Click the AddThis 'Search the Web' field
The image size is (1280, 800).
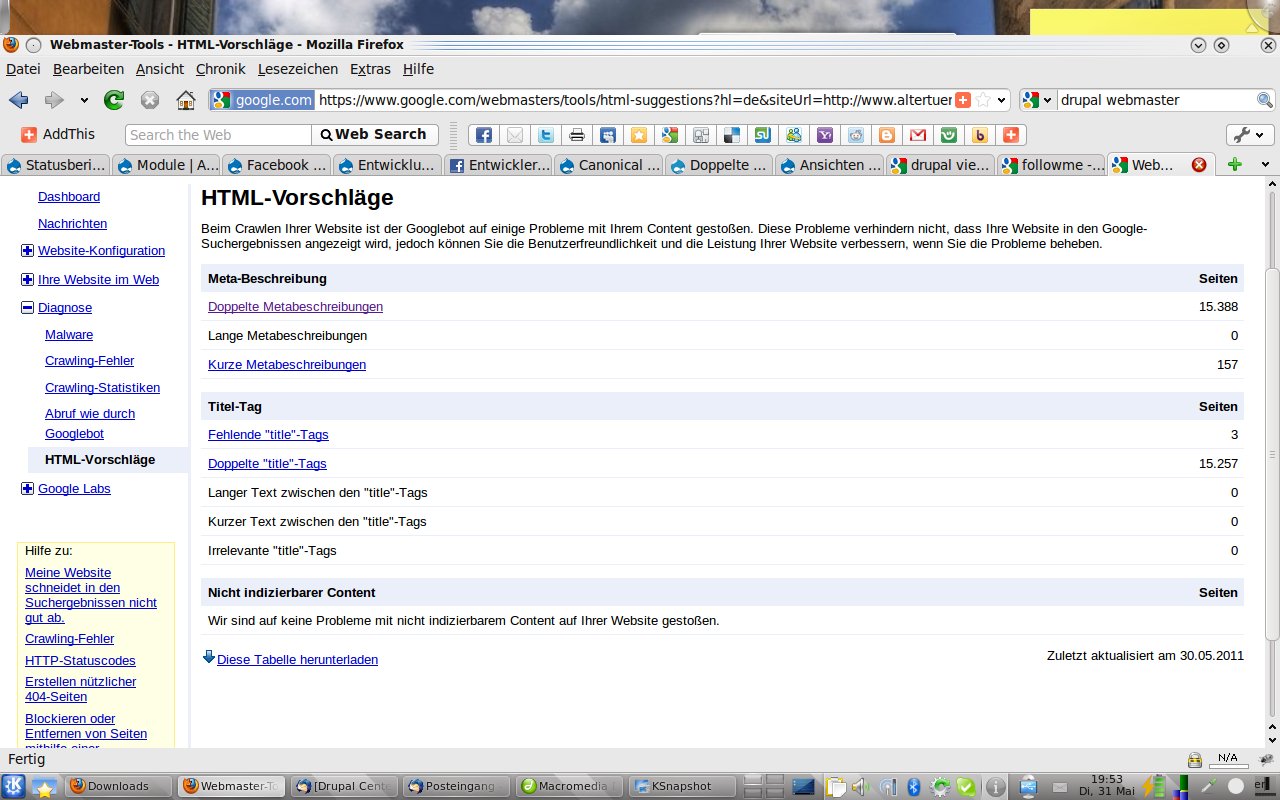click(x=218, y=135)
